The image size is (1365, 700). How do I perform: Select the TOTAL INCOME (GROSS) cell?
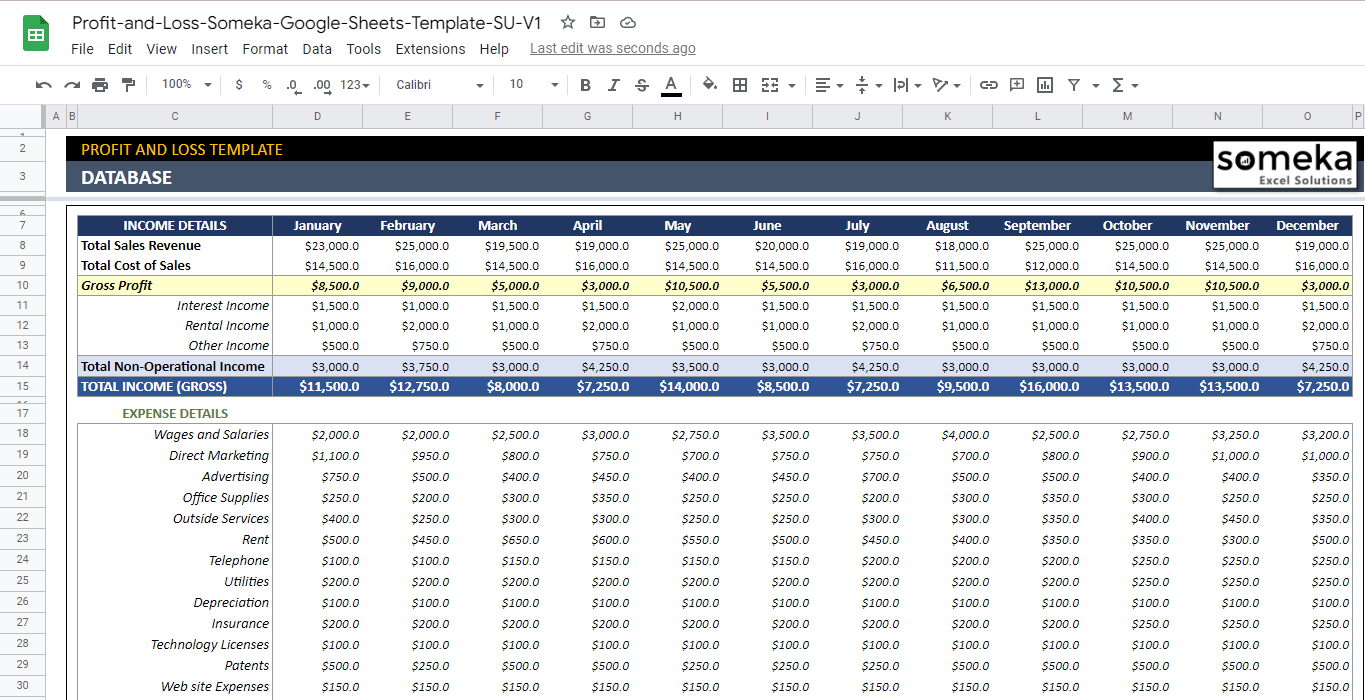coord(175,386)
